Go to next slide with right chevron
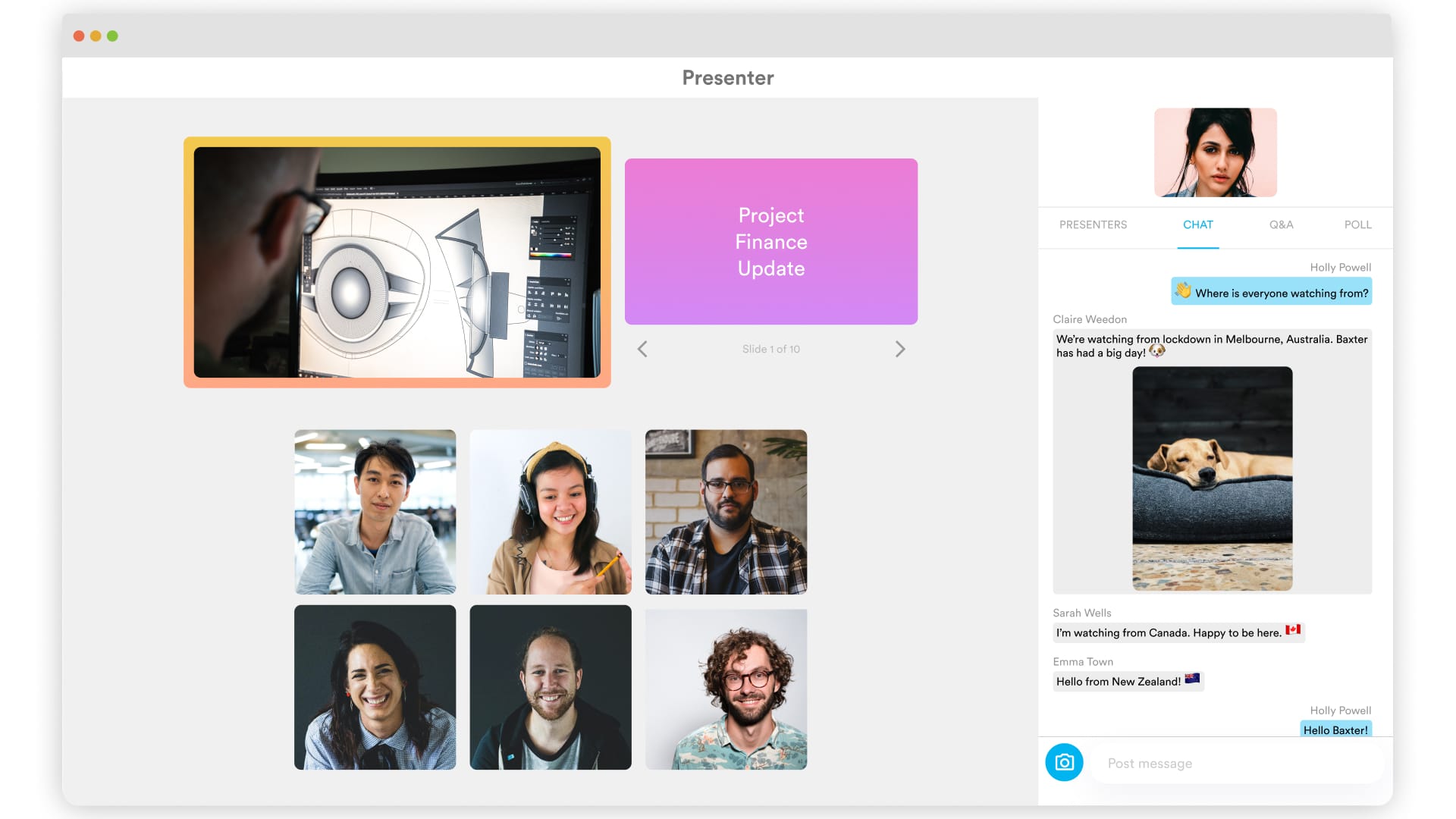Viewport: 1456px width, 819px height. point(899,349)
